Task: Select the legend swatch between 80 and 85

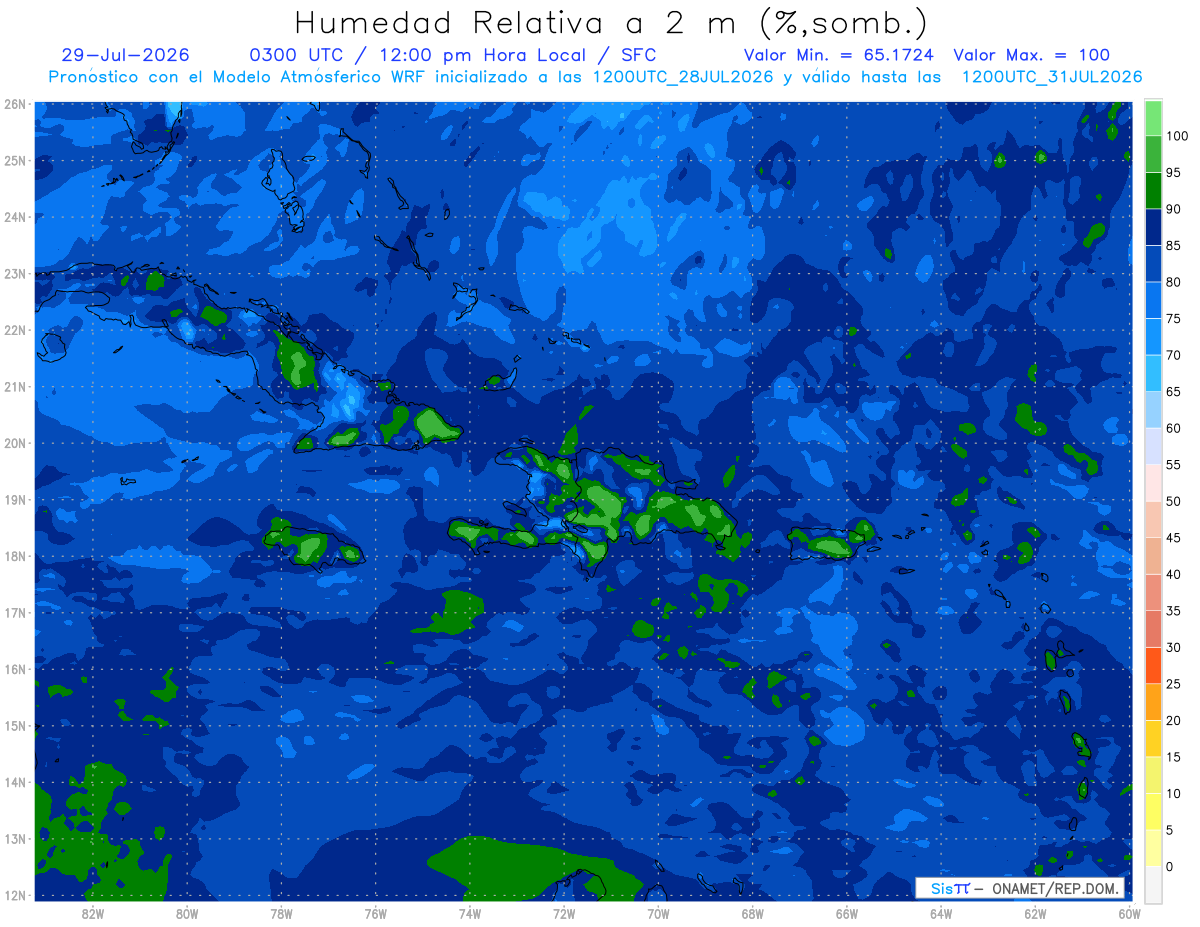Action: 1153,263
